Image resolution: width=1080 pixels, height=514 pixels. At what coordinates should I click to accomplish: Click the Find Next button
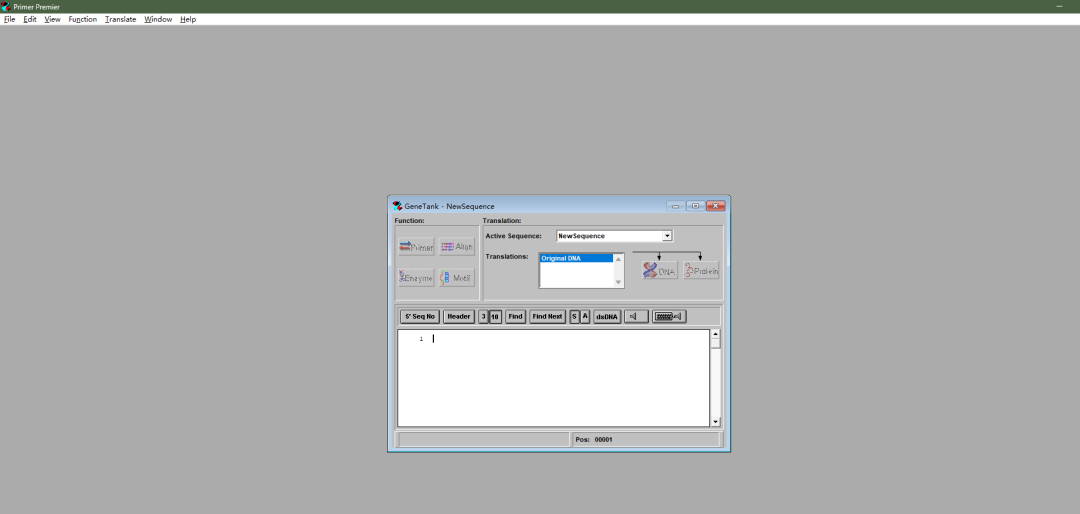547,317
